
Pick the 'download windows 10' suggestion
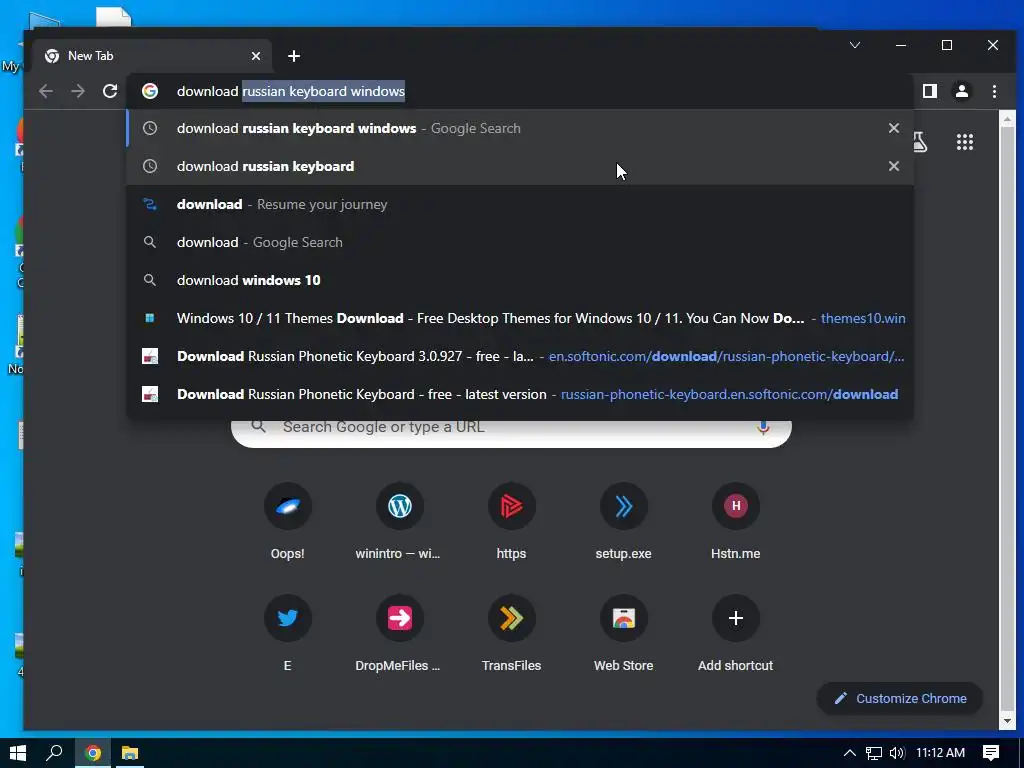tap(520, 280)
